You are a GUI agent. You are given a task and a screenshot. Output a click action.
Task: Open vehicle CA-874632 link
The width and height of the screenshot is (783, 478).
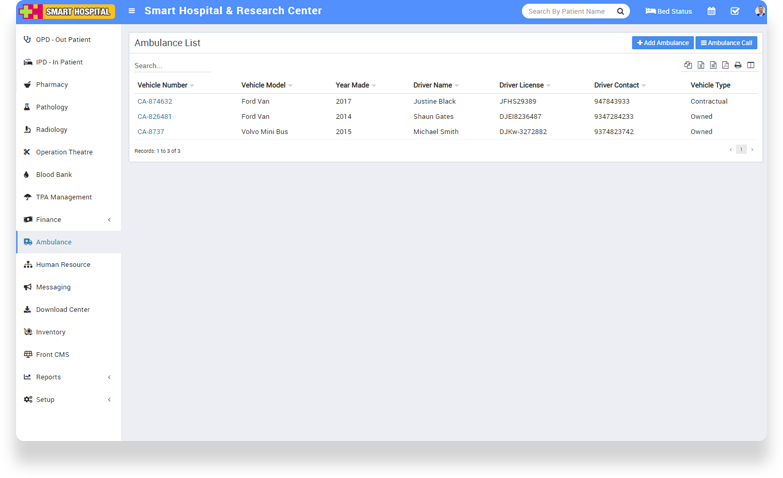[x=155, y=101]
